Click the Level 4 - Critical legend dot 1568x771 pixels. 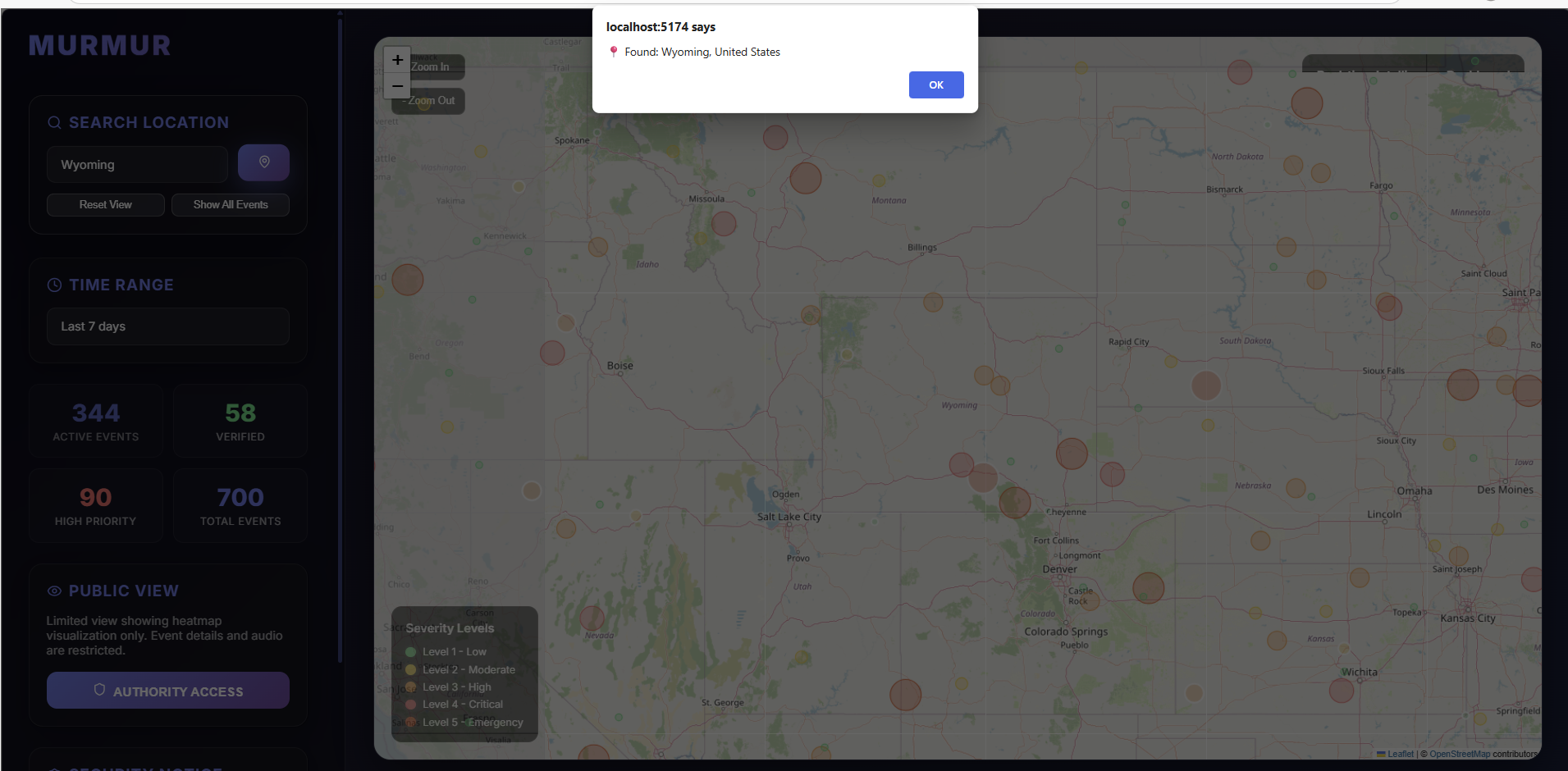tap(410, 705)
